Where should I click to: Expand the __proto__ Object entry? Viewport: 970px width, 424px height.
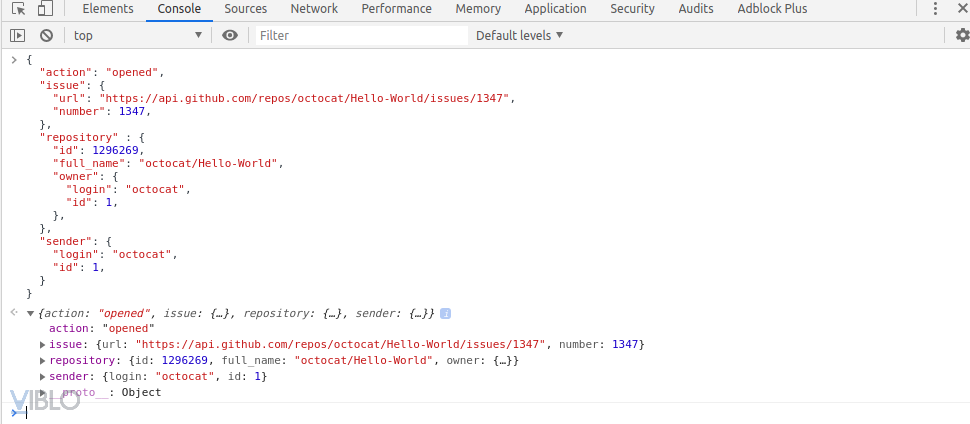pos(42,393)
